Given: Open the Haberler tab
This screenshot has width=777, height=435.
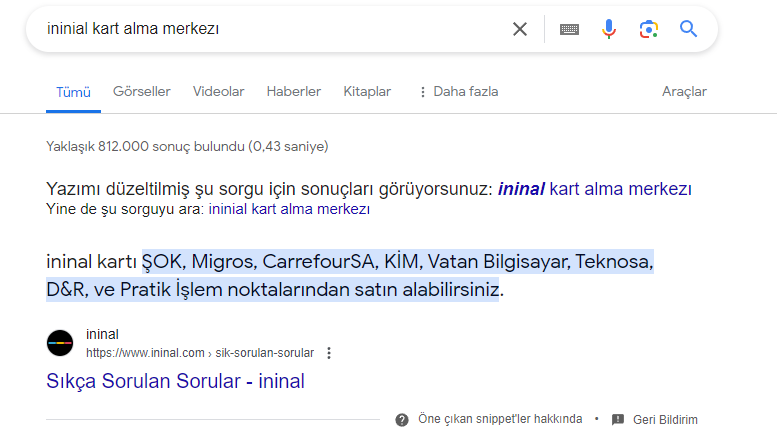Looking at the screenshot, I should 293,92.
